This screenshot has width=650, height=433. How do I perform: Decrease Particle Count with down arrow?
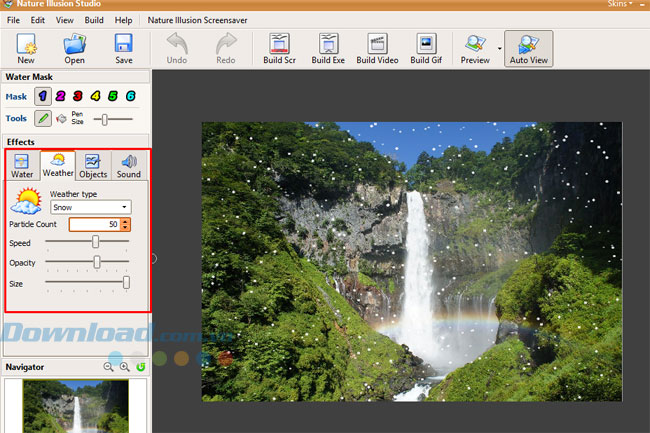point(125,227)
